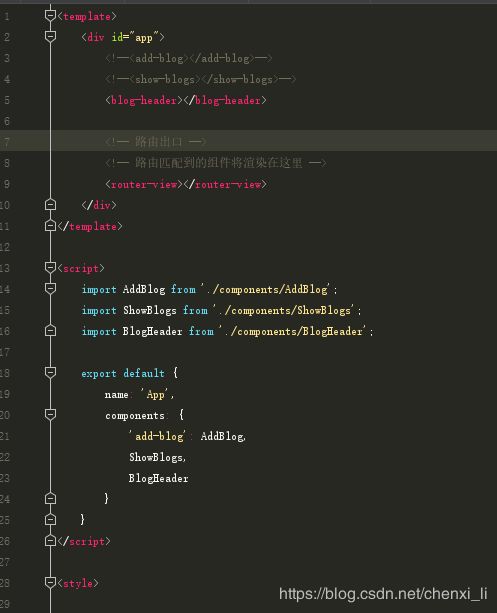Click fold marker at import BlogHeader line
The height and width of the screenshot is (613, 497).
[x=50, y=331]
